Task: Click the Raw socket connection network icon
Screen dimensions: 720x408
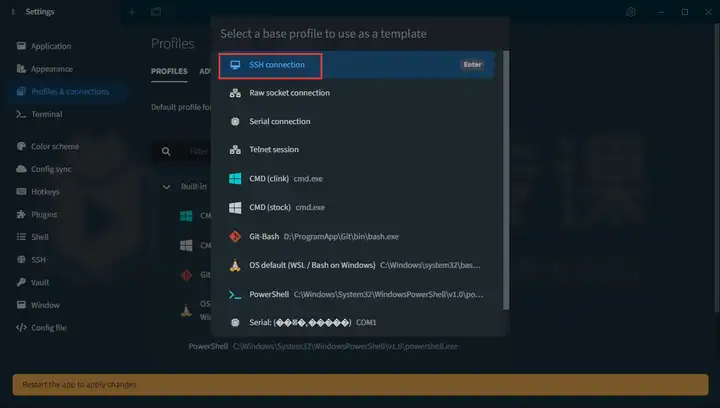Action: coord(235,93)
